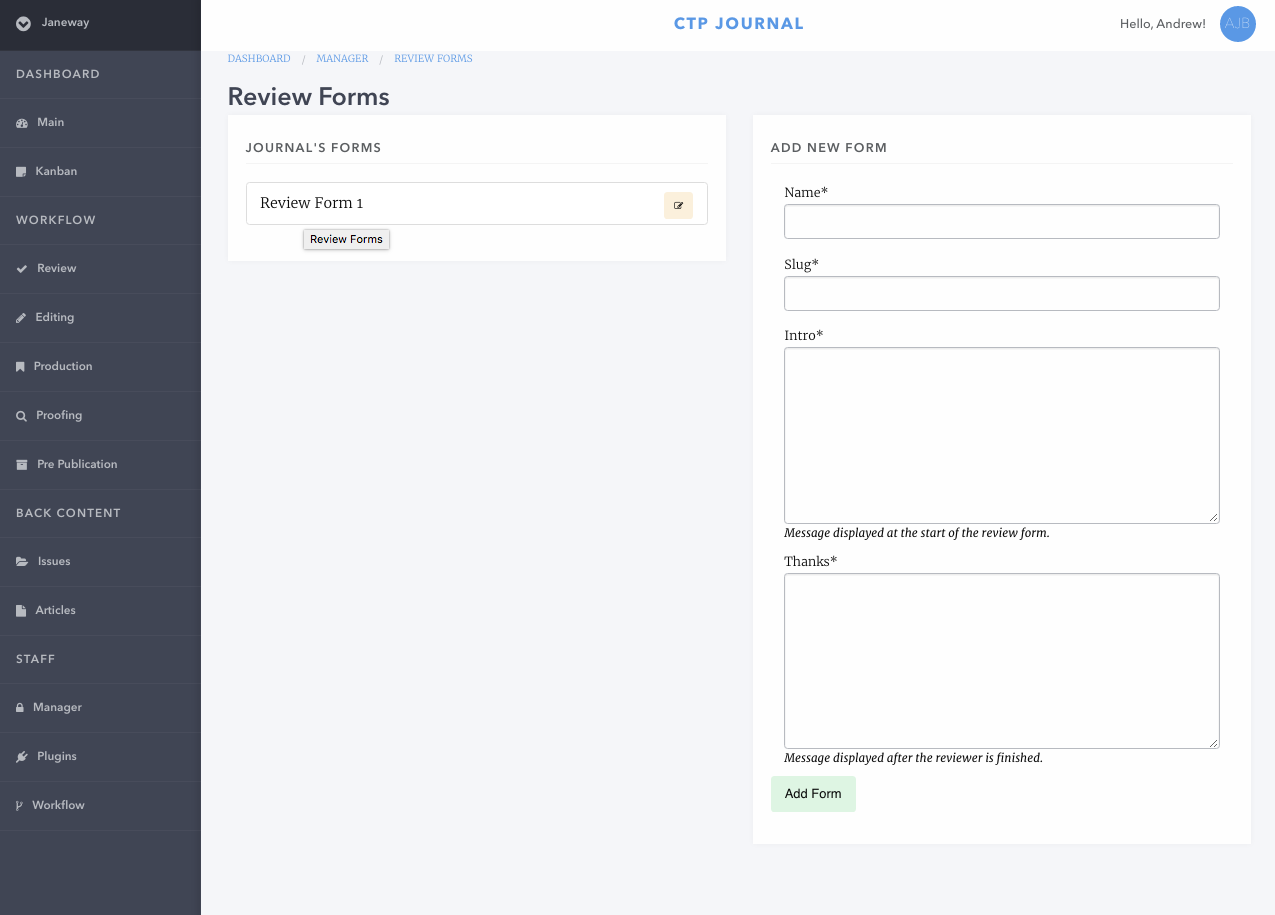Click inside the Name input field
This screenshot has width=1275, height=915.
(x=1001, y=221)
